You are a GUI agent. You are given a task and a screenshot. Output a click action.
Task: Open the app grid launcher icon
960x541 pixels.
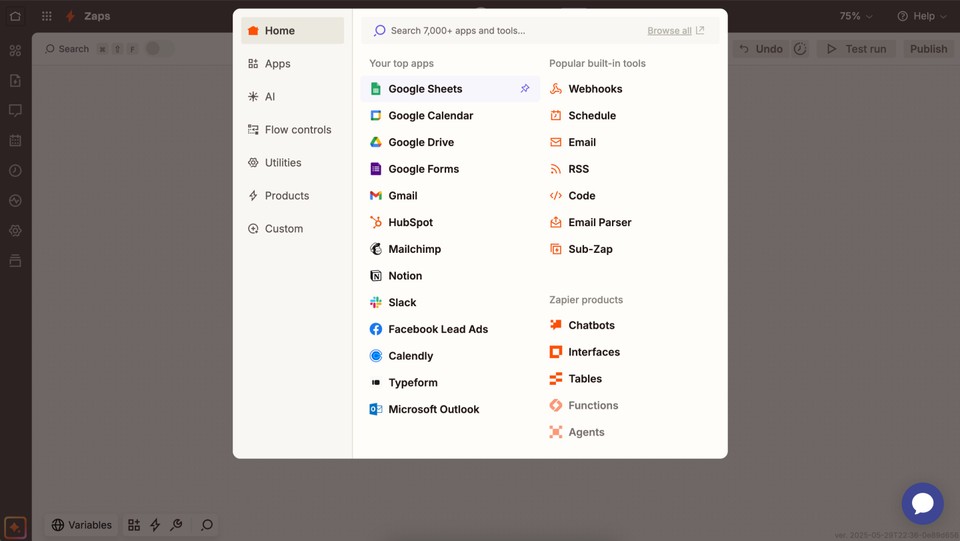(47, 16)
